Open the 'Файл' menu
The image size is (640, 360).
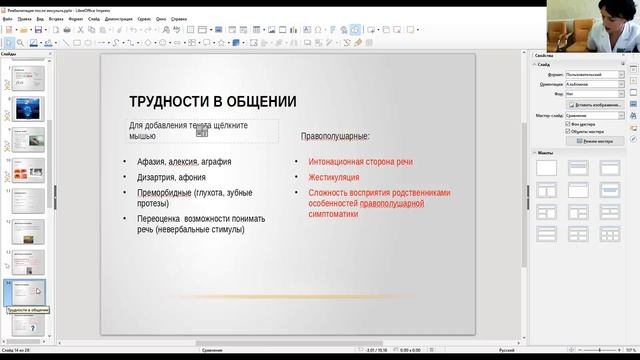click(7, 19)
